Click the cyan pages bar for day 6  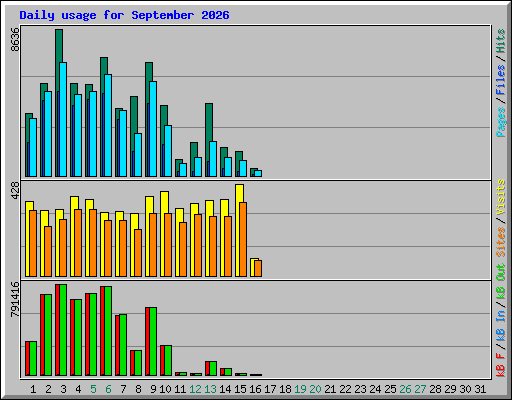[x=108, y=126]
